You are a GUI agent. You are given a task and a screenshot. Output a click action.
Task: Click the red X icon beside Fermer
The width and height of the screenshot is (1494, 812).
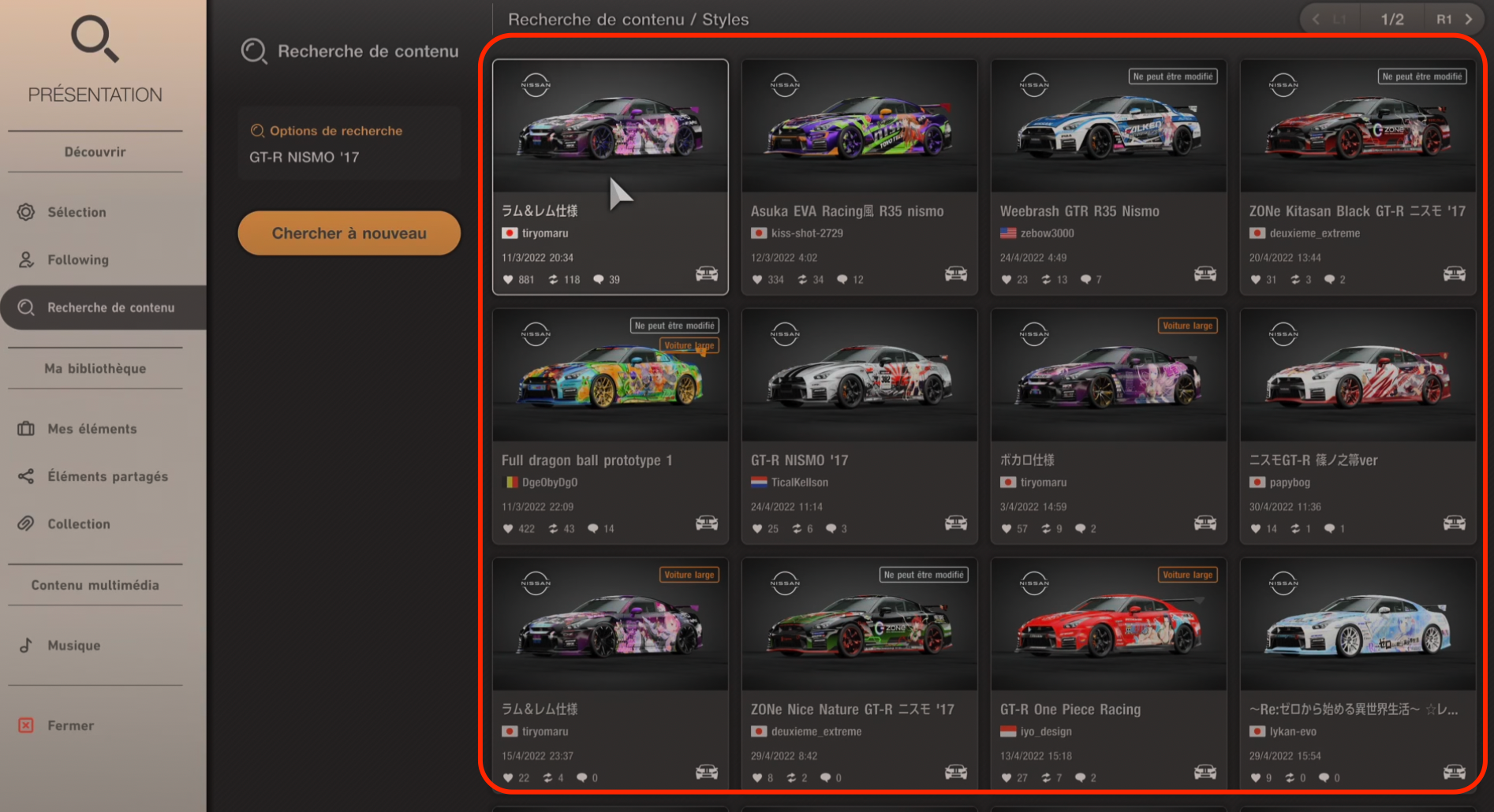coord(26,725)
